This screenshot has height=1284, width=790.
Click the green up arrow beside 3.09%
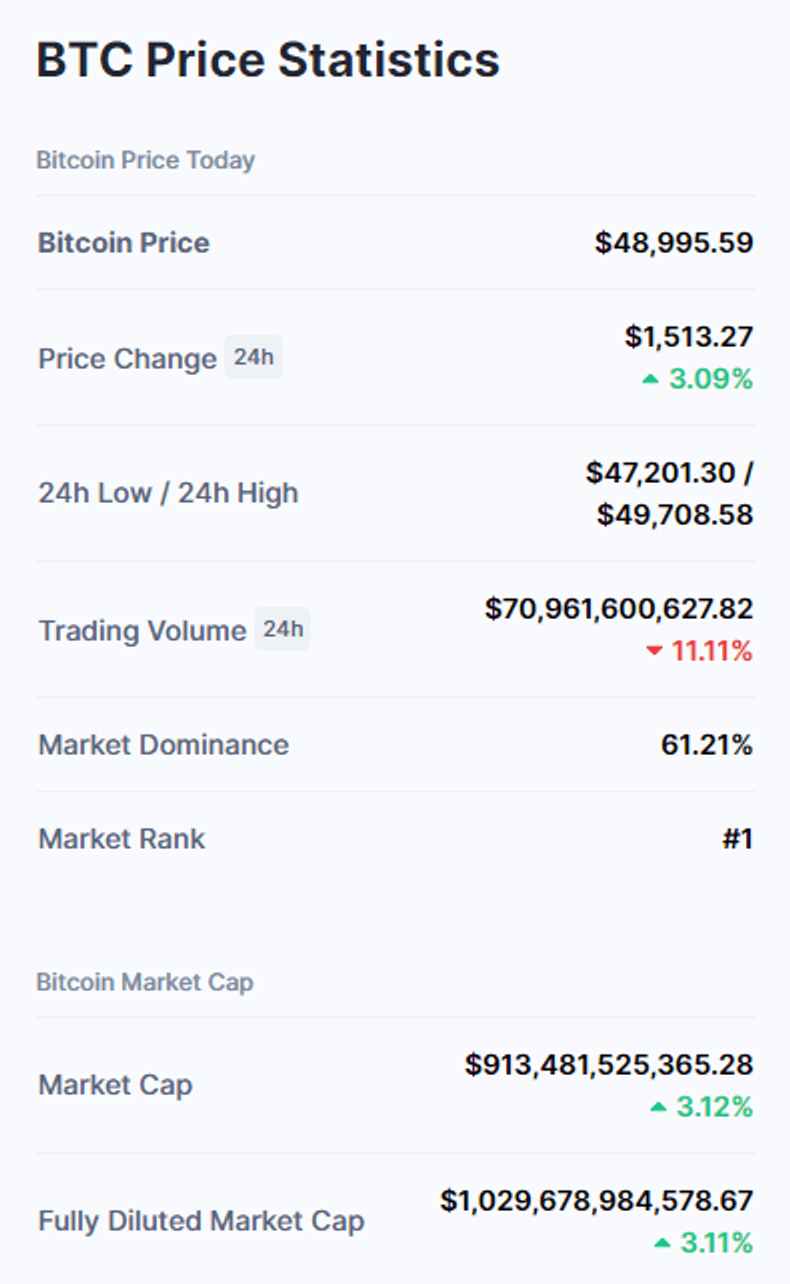651,379
